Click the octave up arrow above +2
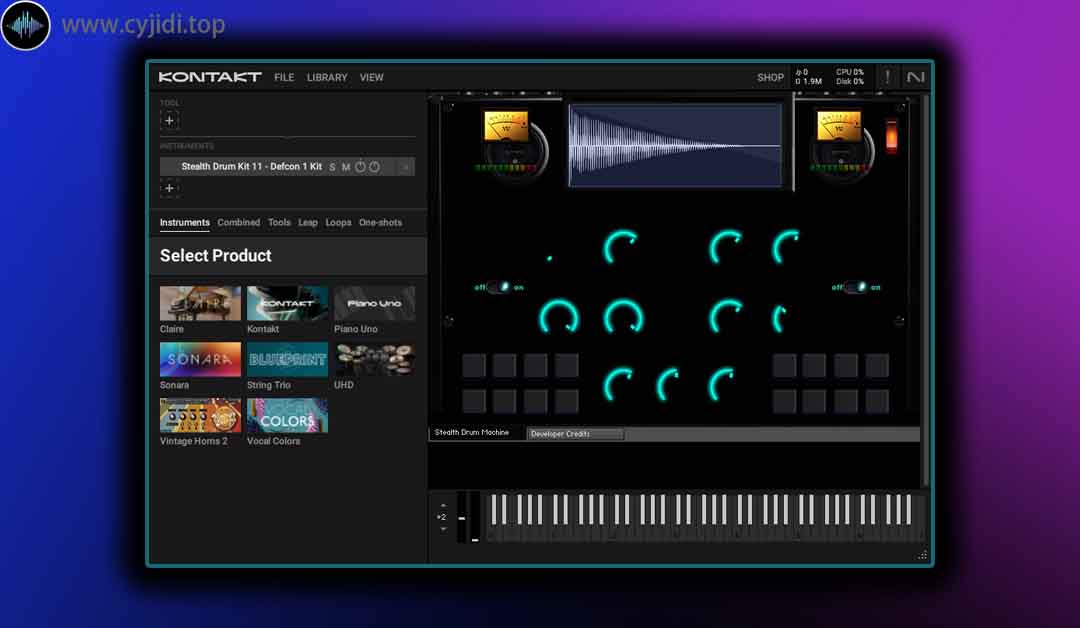 tap(443, 505)
